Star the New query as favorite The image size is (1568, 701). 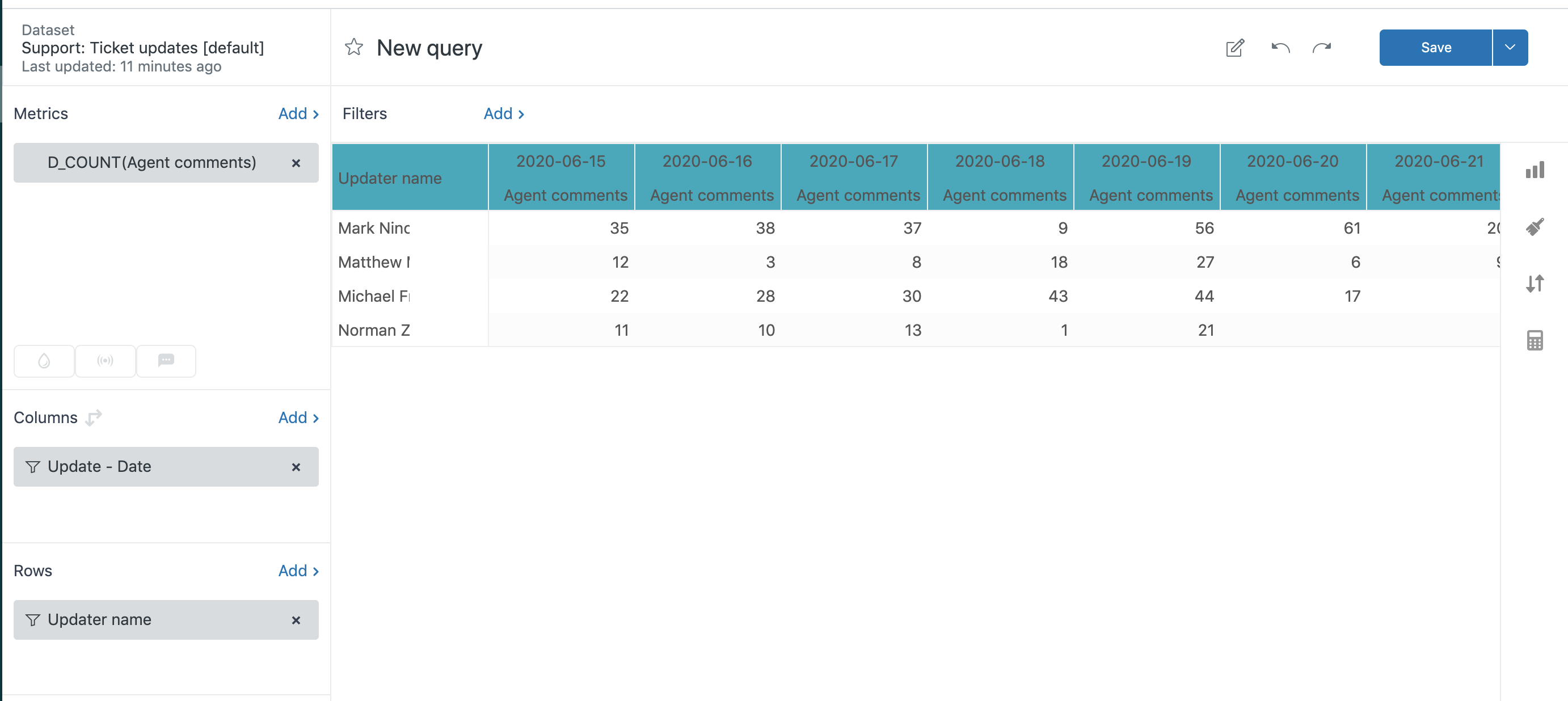pos(353,48)
